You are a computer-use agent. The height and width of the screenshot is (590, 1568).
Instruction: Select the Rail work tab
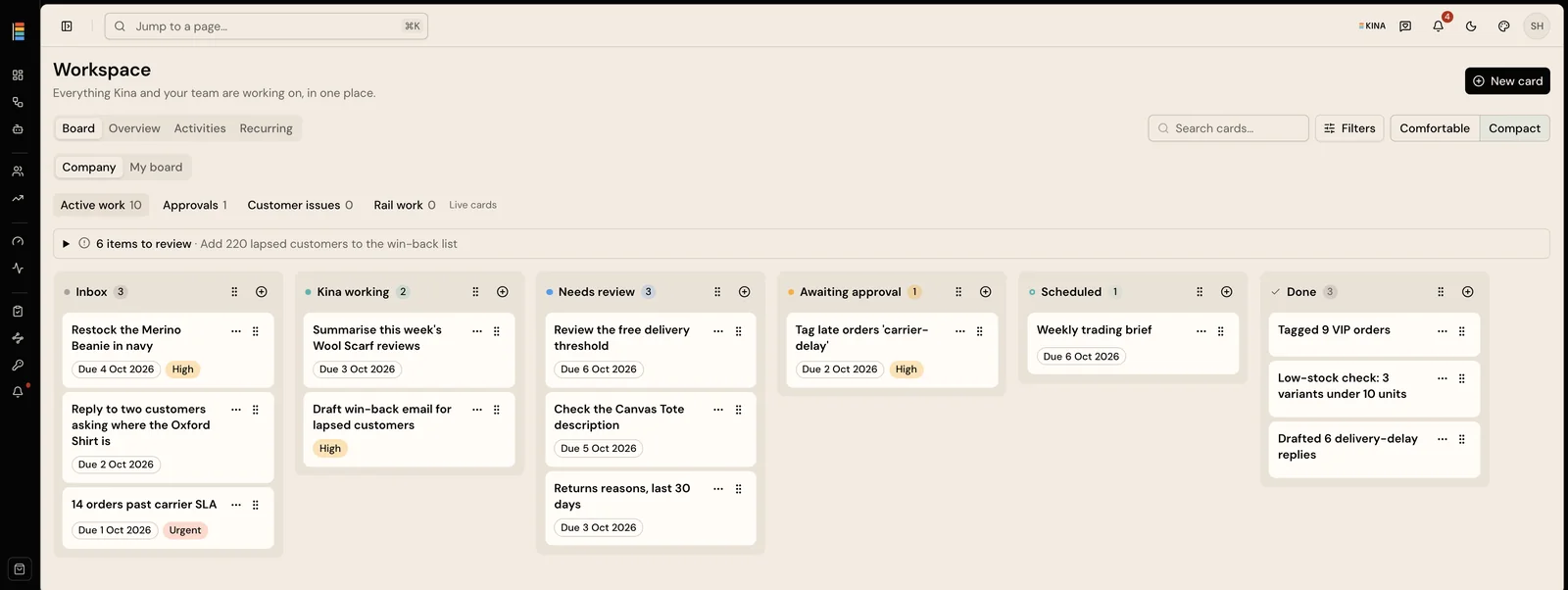(x=405, y=205)
